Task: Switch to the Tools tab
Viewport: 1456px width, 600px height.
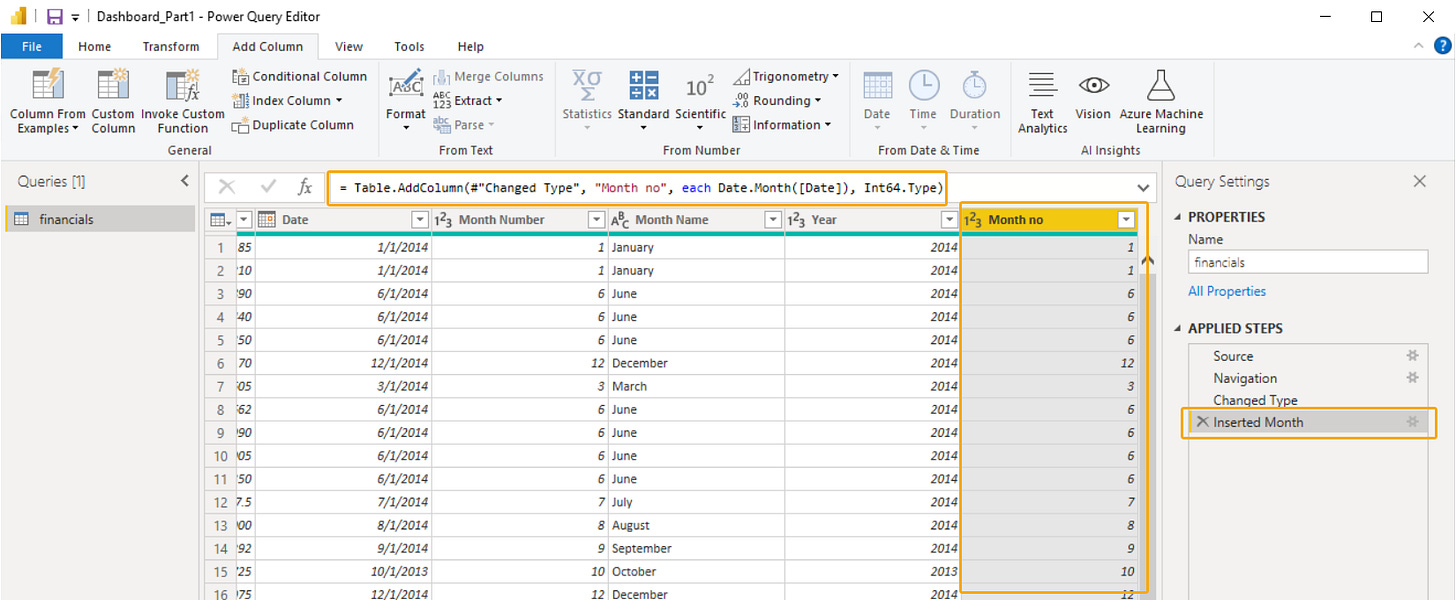Action: [x=409, y=46]
